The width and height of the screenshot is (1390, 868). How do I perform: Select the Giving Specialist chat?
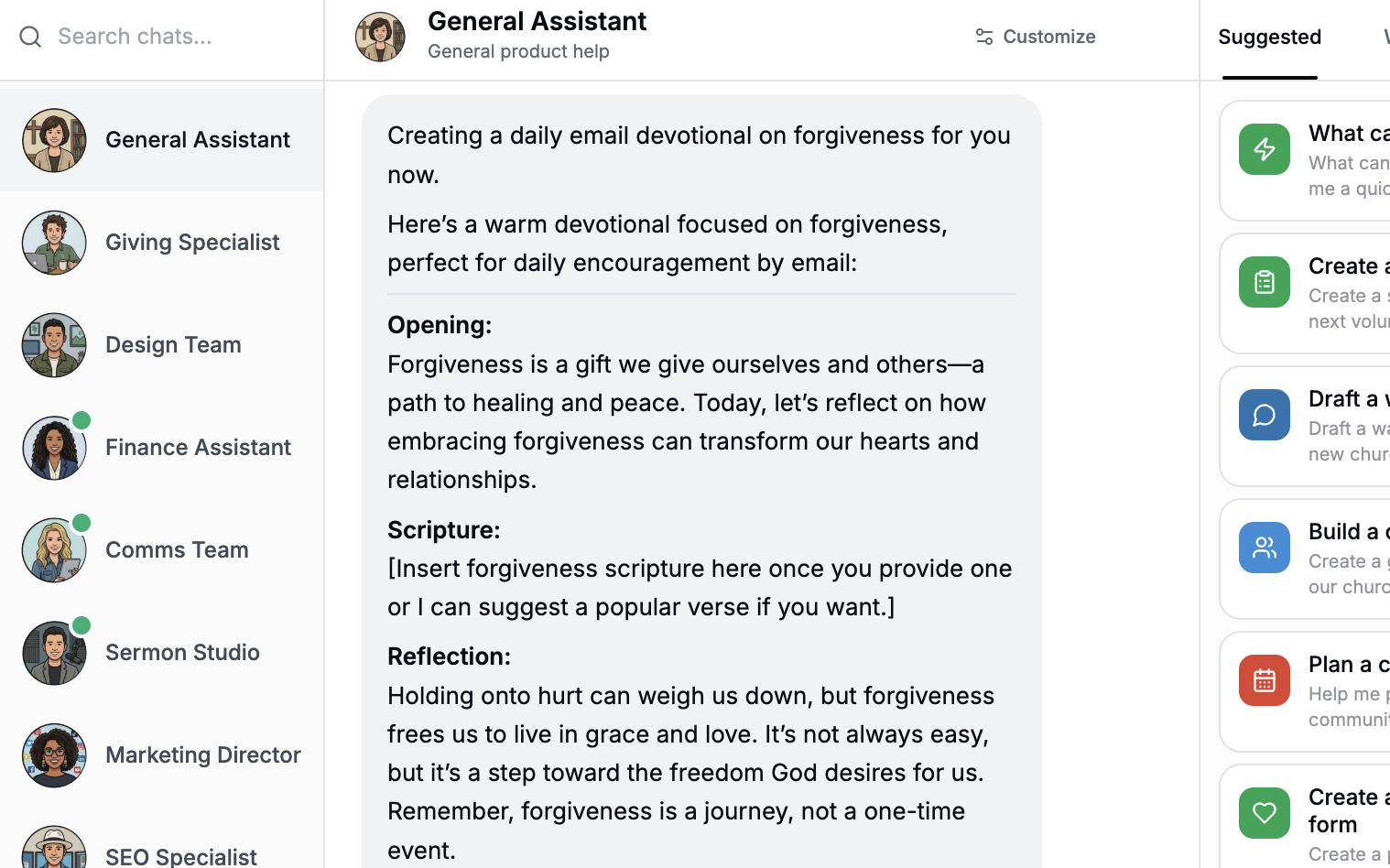coord(192,243)
